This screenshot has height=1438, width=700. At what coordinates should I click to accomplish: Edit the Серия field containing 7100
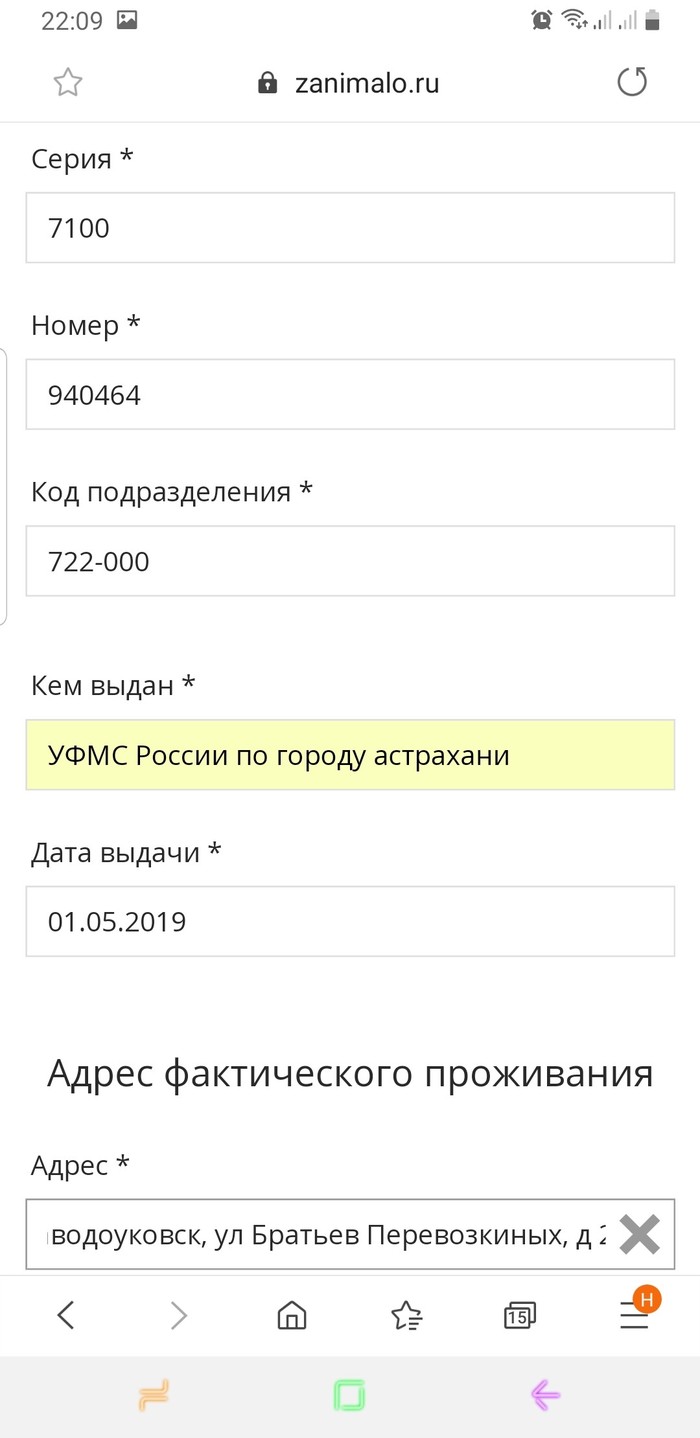click(x=350, y=228)
